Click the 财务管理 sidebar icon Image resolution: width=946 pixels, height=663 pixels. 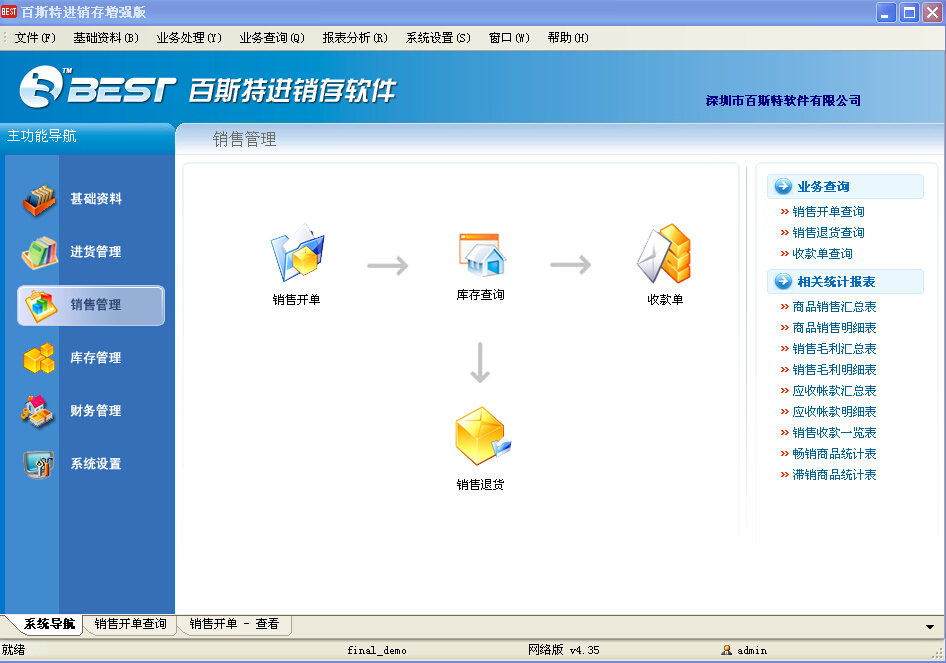tap(37, 411)
